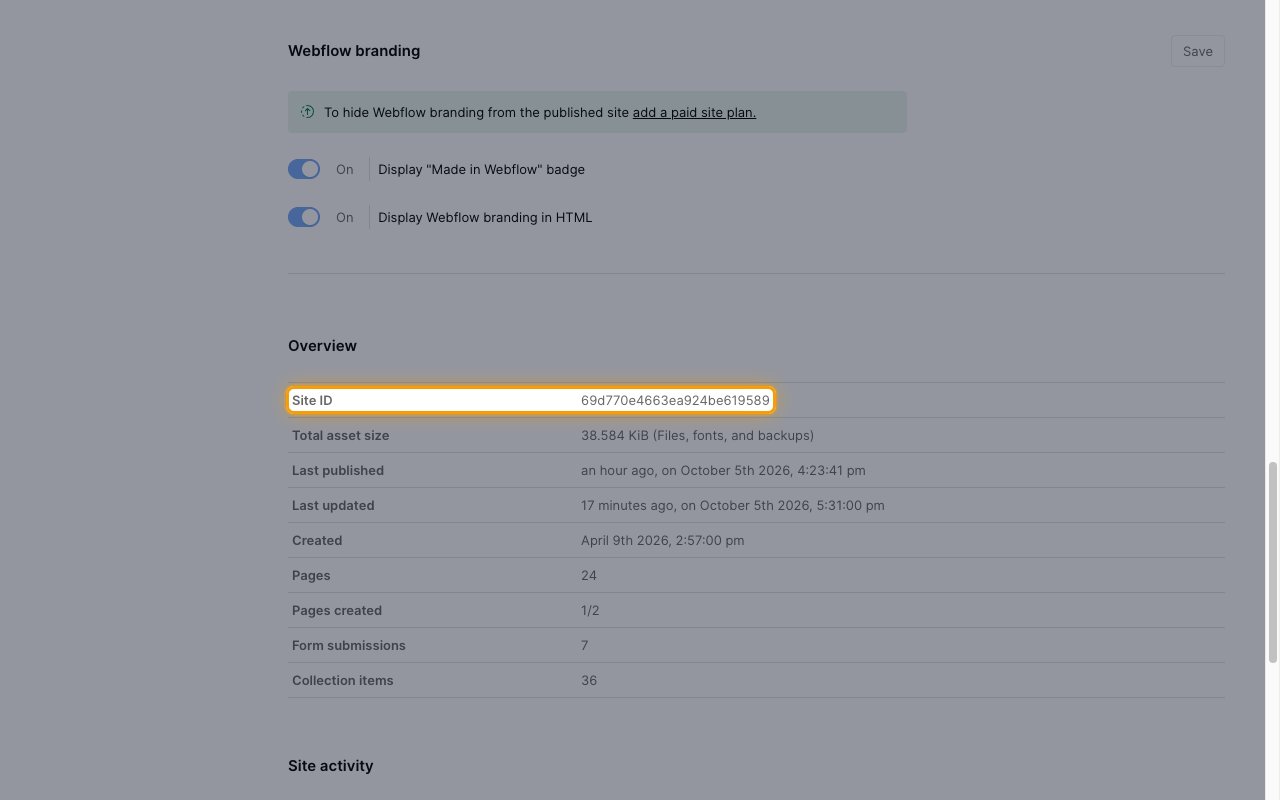Toggle Display Webflow branding in HTML switch
Image resolution: width=1280 pixels, height=800 pixels.
tap(304, 217)
